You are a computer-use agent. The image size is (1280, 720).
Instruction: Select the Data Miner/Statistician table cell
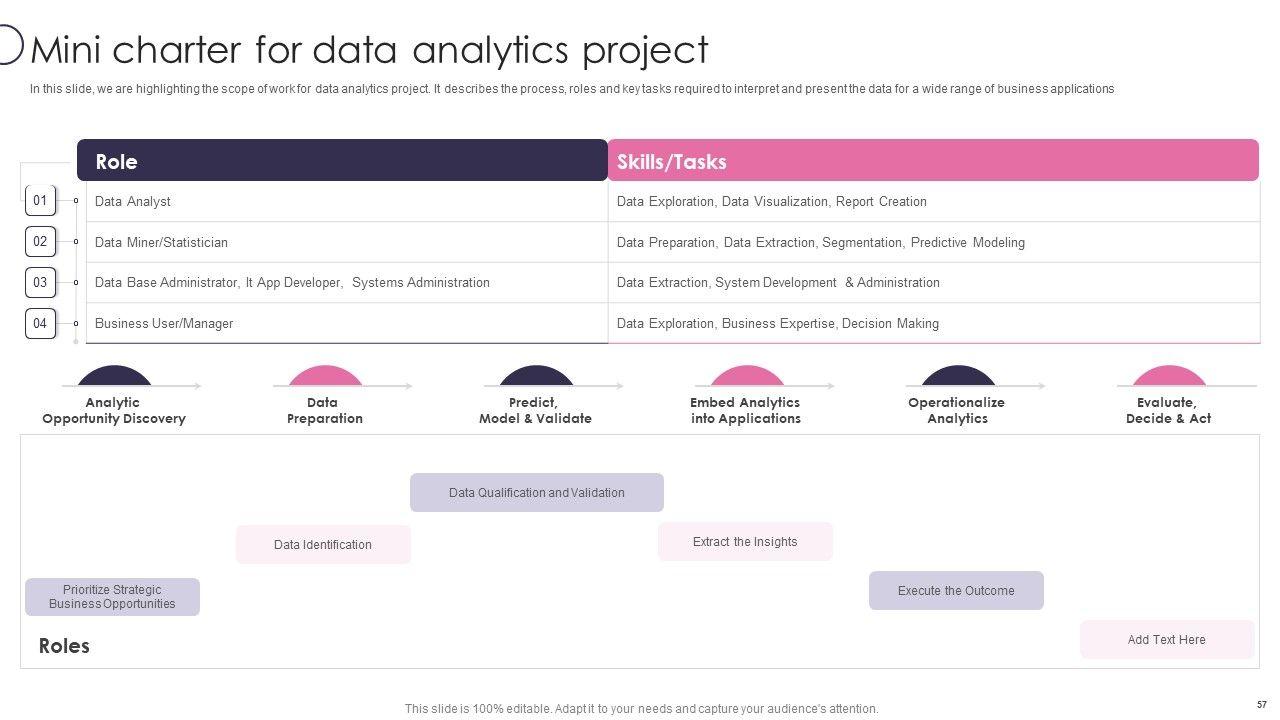[x=161, y=242]
